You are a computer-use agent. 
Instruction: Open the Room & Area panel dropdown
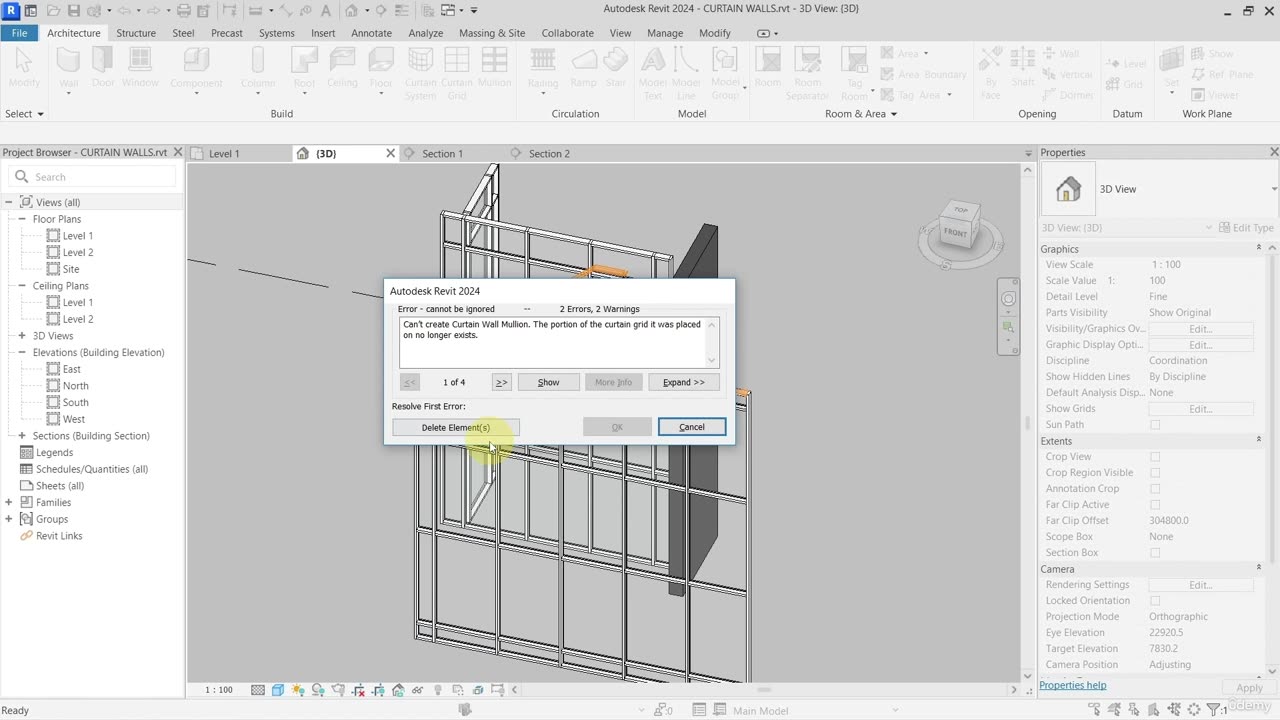(x=860, y=114)
